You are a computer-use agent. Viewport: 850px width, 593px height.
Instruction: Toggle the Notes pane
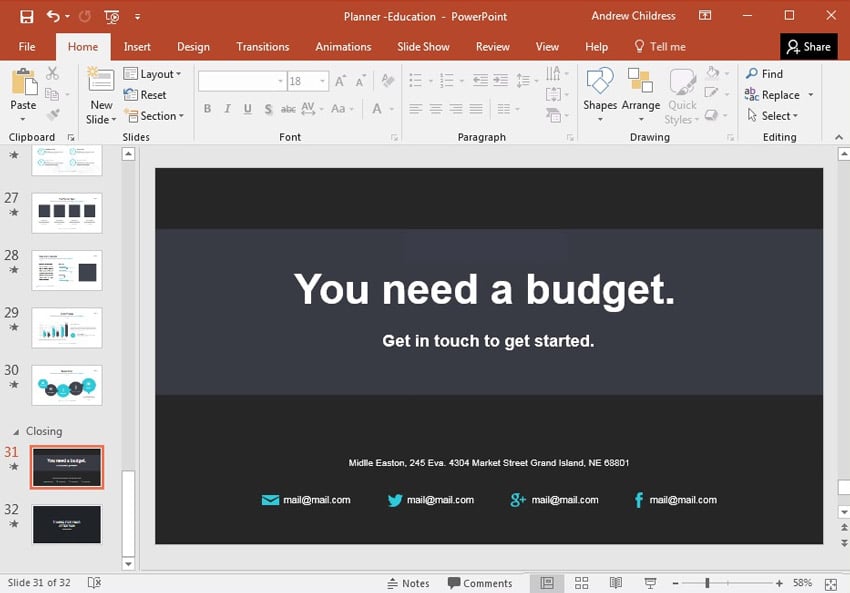pos(408,583)
